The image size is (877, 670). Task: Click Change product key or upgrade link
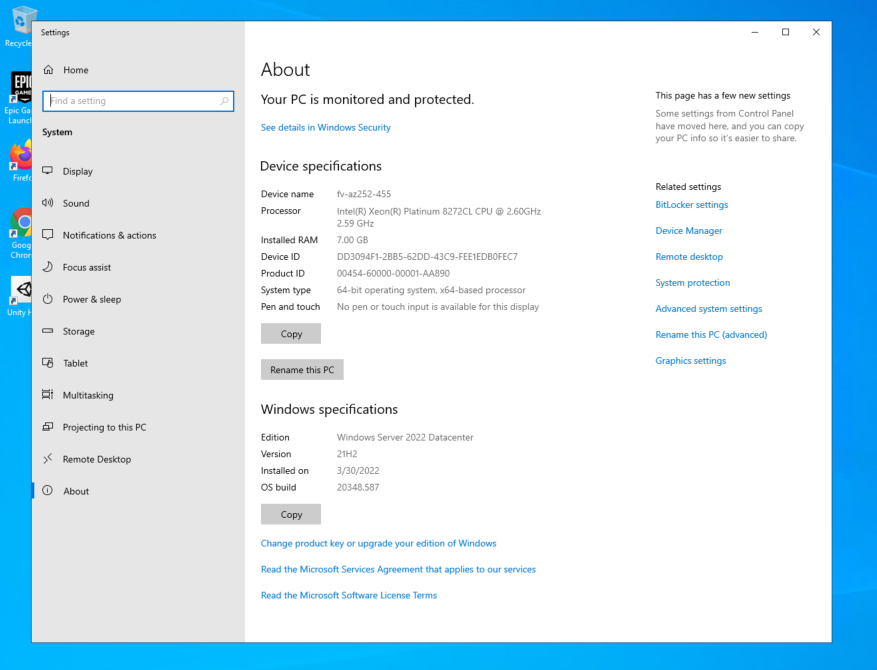tap(379, 543)
